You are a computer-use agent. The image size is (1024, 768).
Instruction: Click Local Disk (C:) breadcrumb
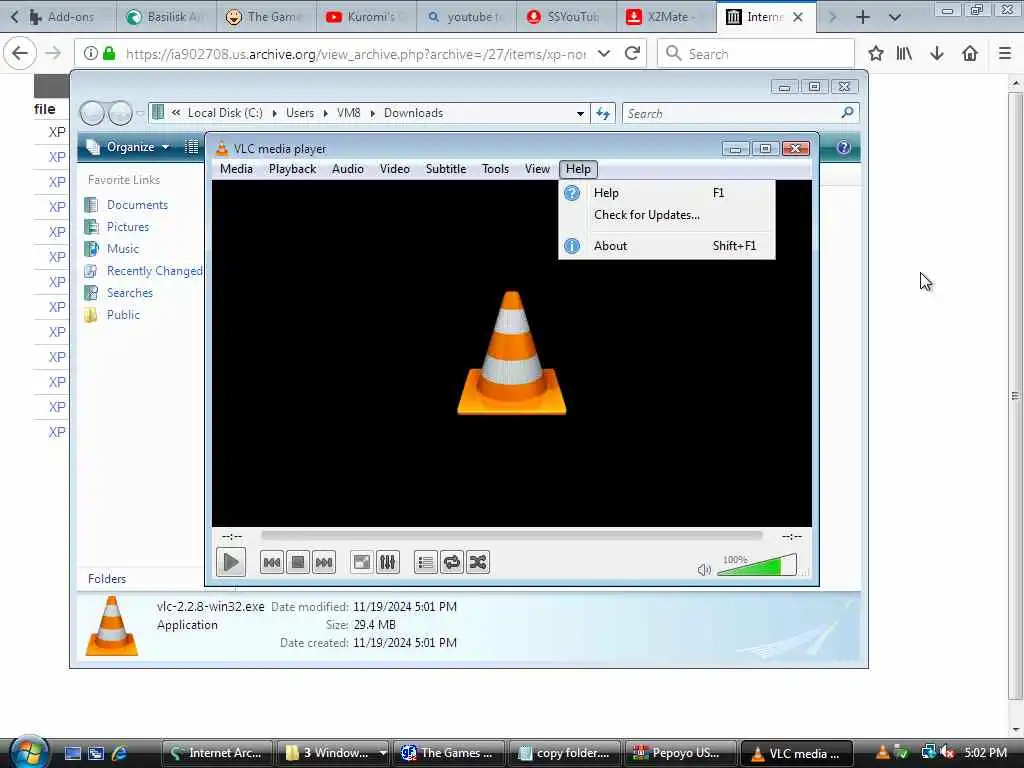(x=225, y=113)
